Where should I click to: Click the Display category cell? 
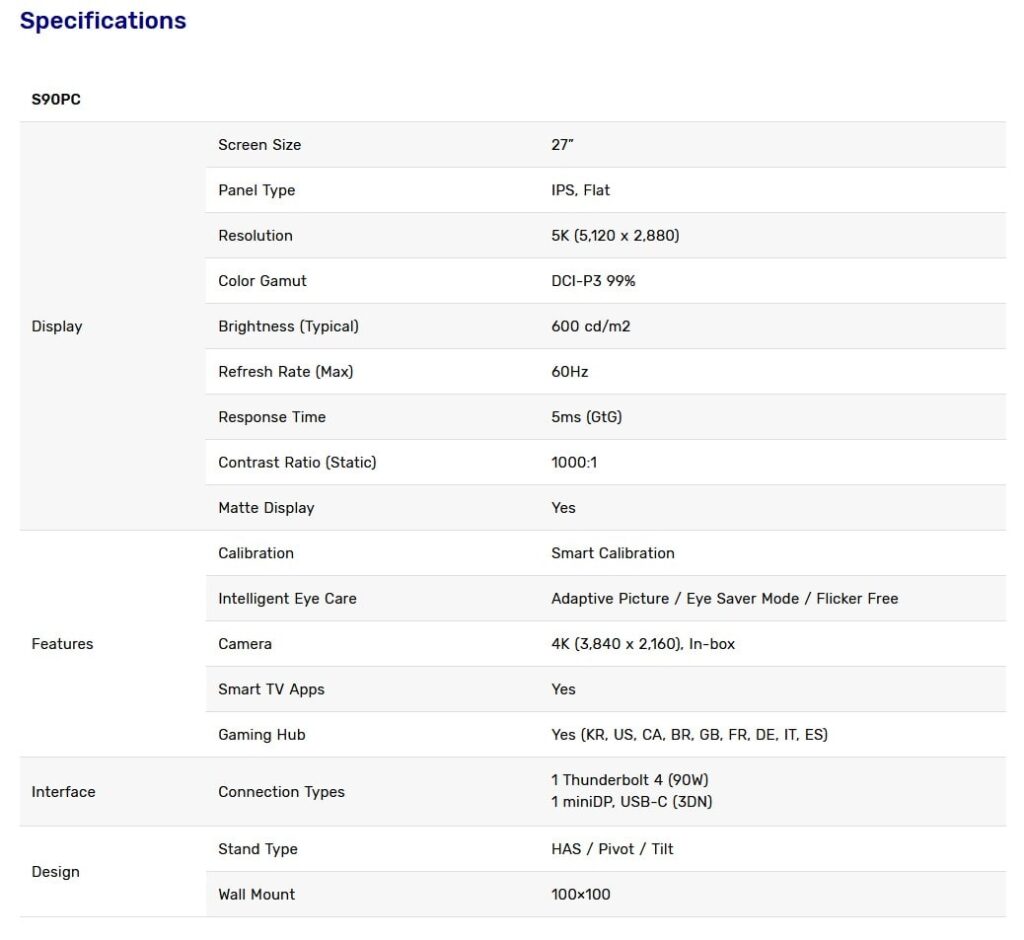pos(57,326)
